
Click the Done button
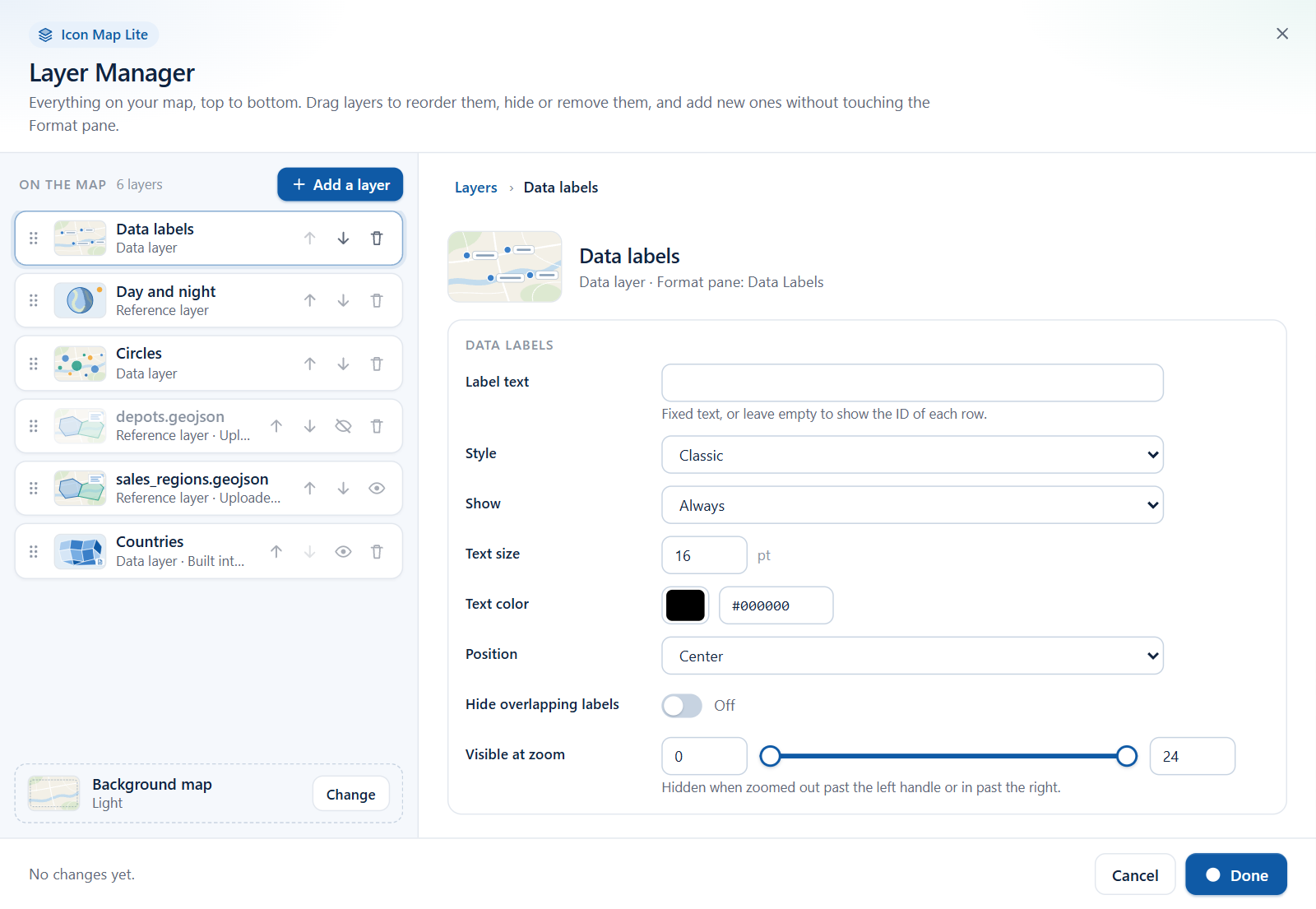[x=1236, y=875]
